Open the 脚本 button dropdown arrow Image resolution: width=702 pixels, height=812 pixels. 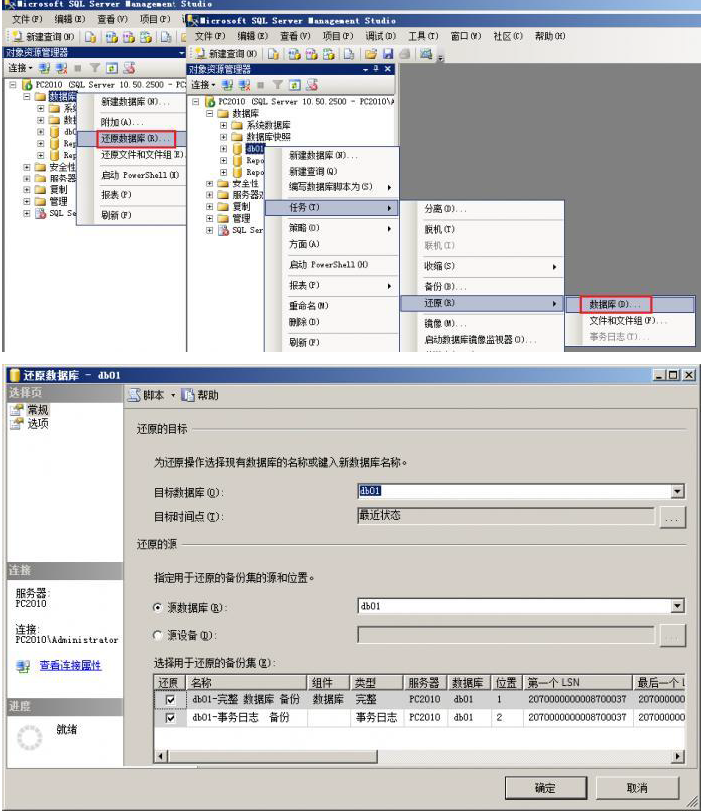[x=173, y=396]
